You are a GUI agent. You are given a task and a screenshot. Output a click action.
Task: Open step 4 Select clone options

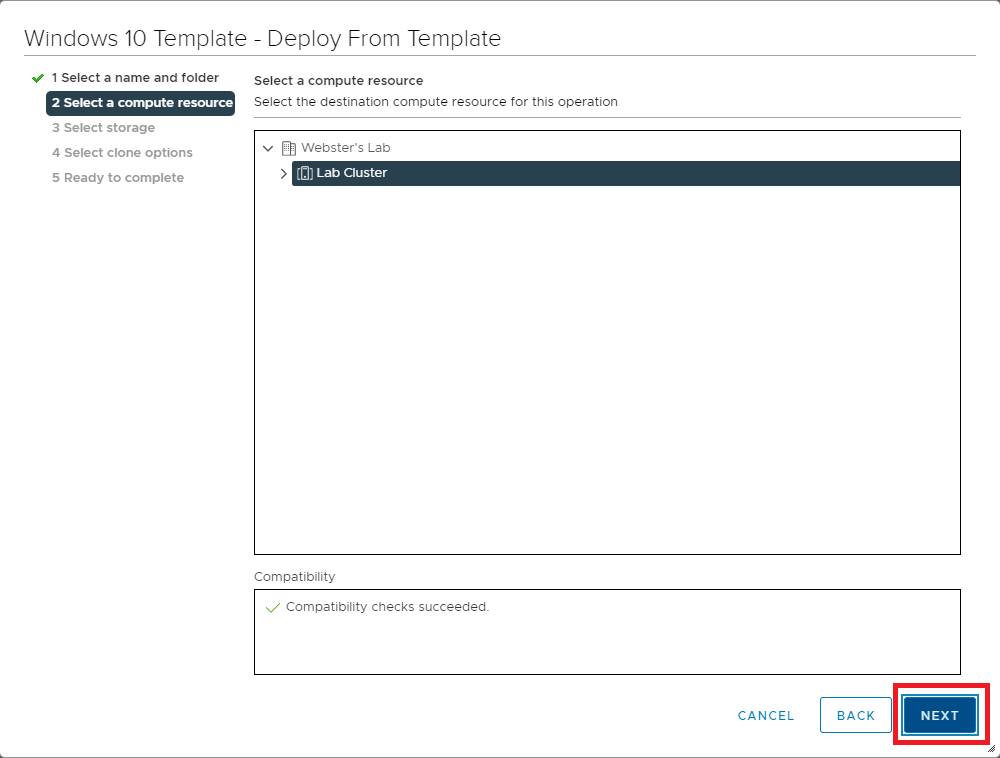(x=122, y=153)
